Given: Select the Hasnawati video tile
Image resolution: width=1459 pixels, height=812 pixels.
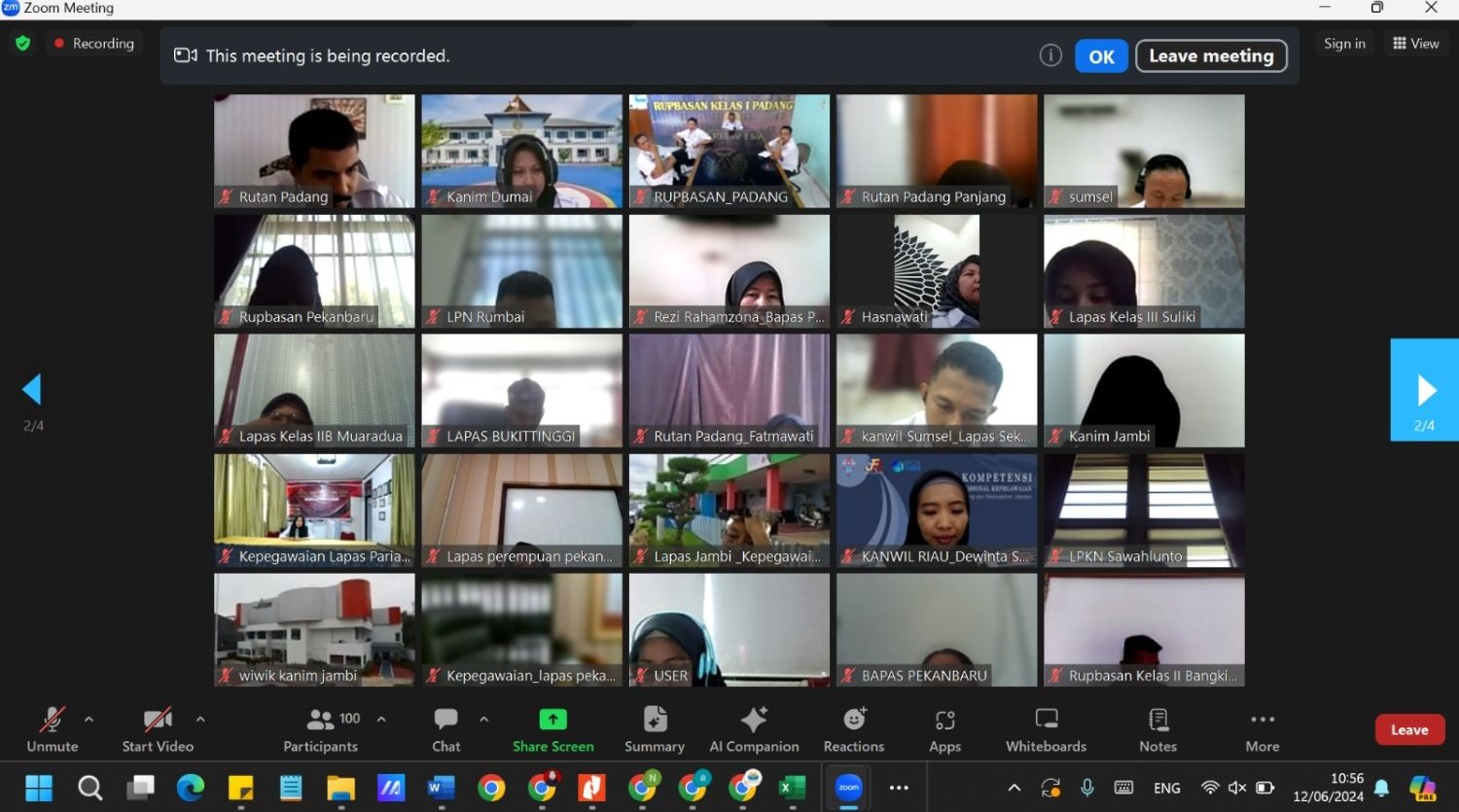Looking at the screenshot, I should pos(937,271).
